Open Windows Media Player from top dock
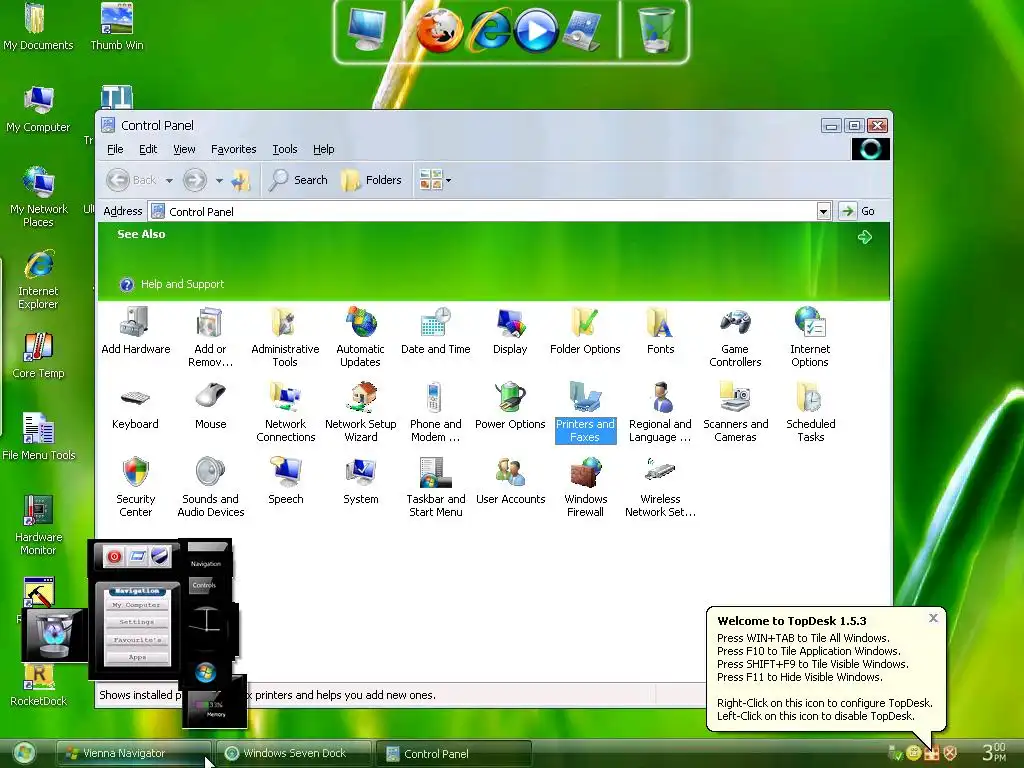This screenshot has height=768, width=1024. tap(536, 31)
